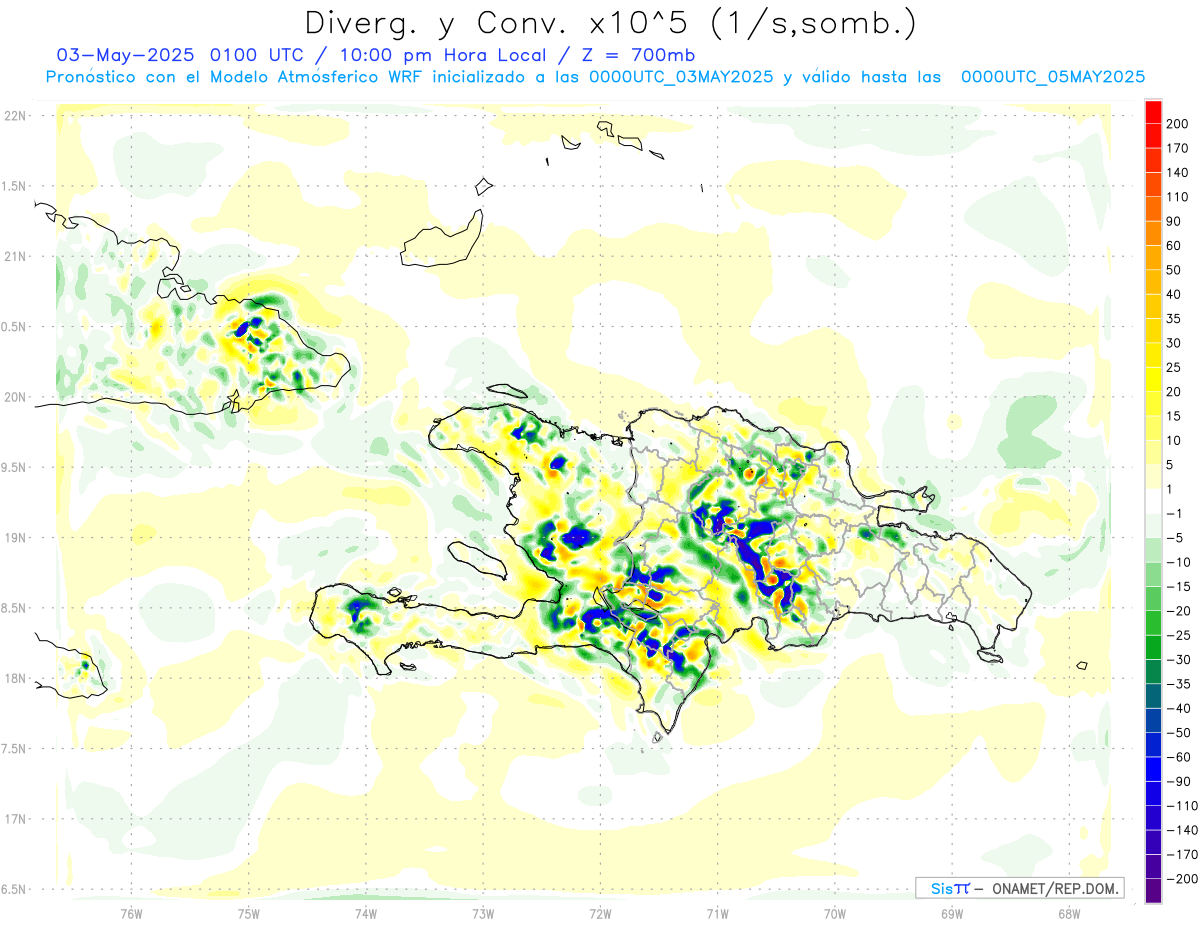The height and width of the screenshot is (927, 1200).
Task: Select the '19N' latitude label
Action: point(14,538)
